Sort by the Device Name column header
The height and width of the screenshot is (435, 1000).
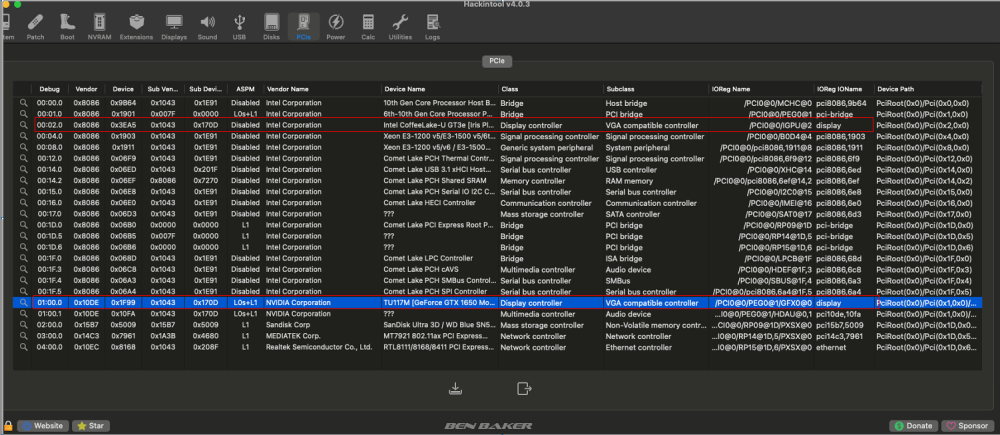439,89
